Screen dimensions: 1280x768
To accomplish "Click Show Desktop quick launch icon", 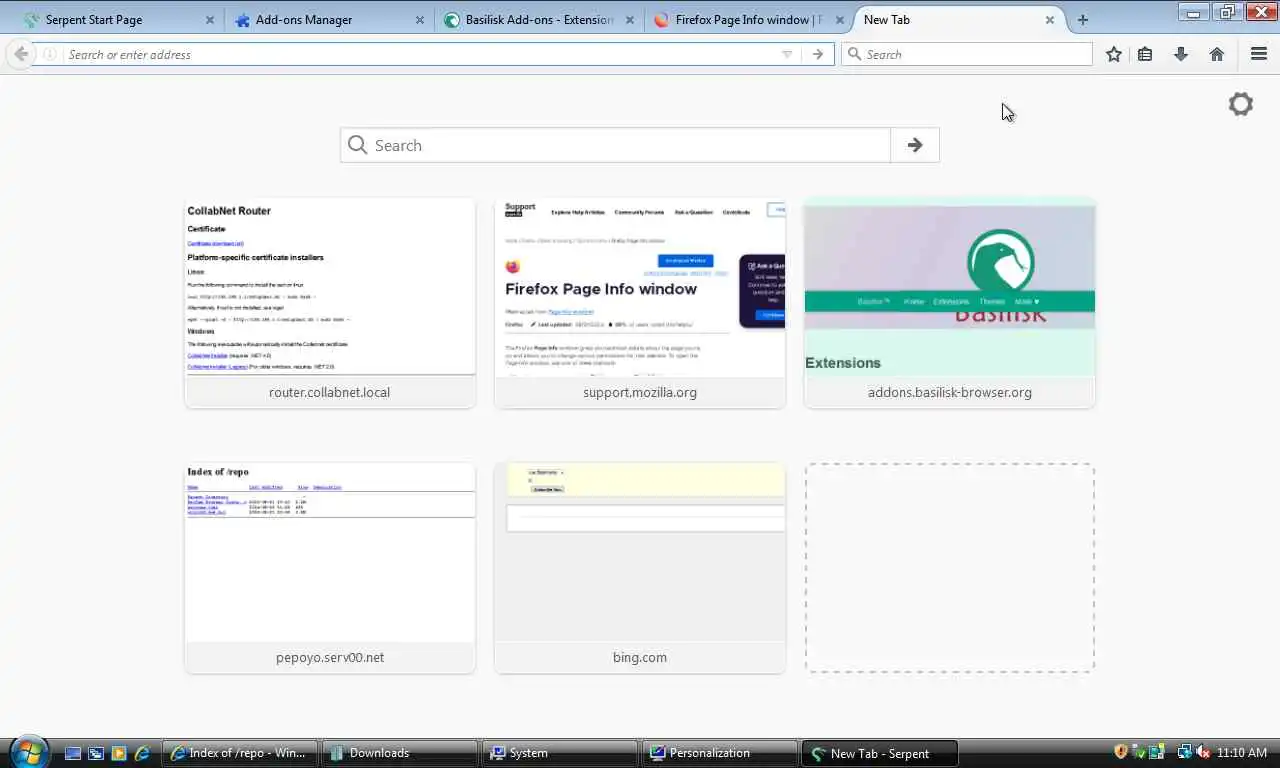I will pyautogui.click(x=73, y=753).
